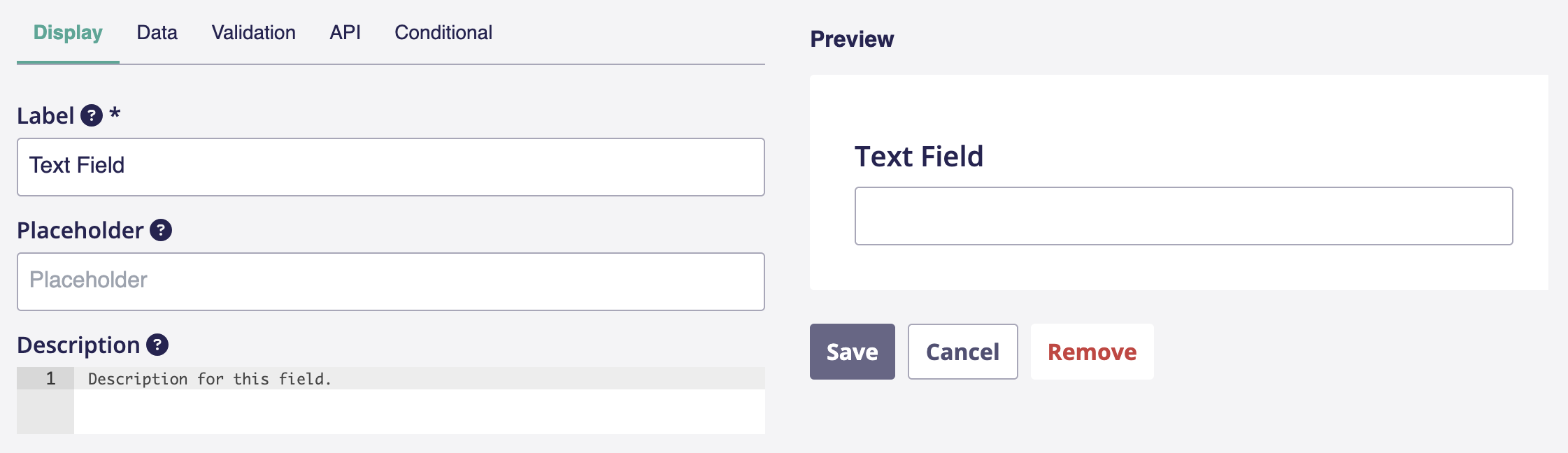Switch to the Display tab
The width and height of the screenshot is (1568, 453).
tap(68, 33)
